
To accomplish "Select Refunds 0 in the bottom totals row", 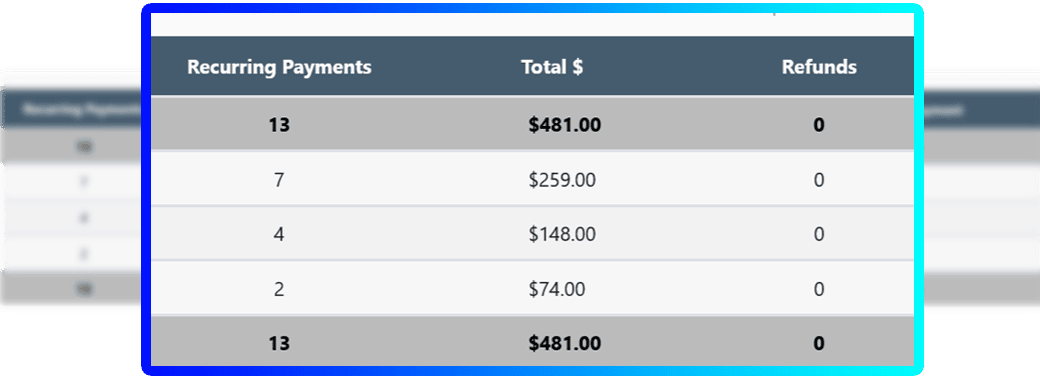I will pyautogui.click(x=819, y=344).
